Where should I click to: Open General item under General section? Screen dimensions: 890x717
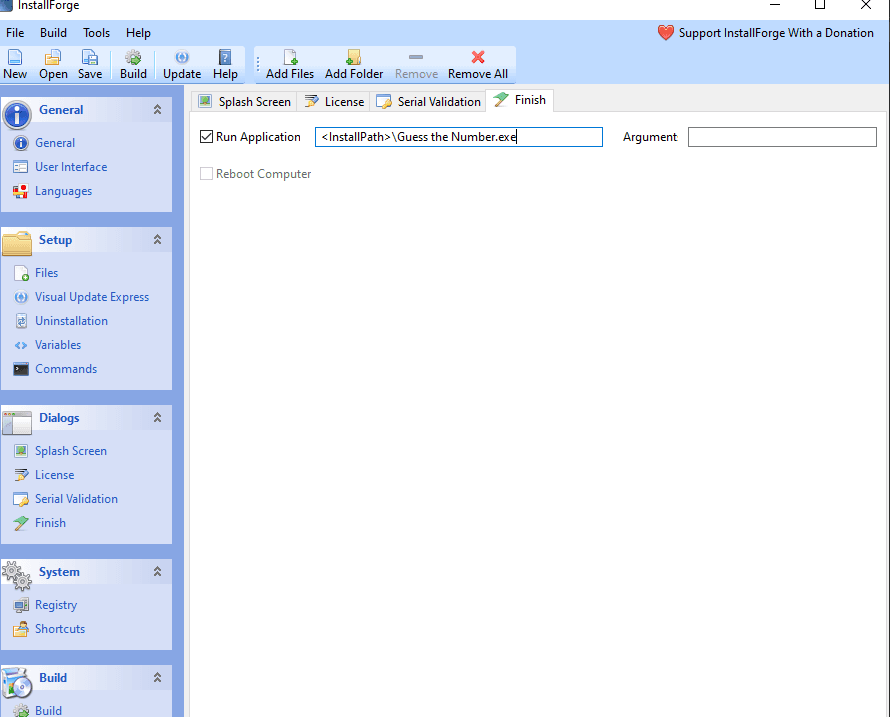pyautogui.click(x=54, y=143)
